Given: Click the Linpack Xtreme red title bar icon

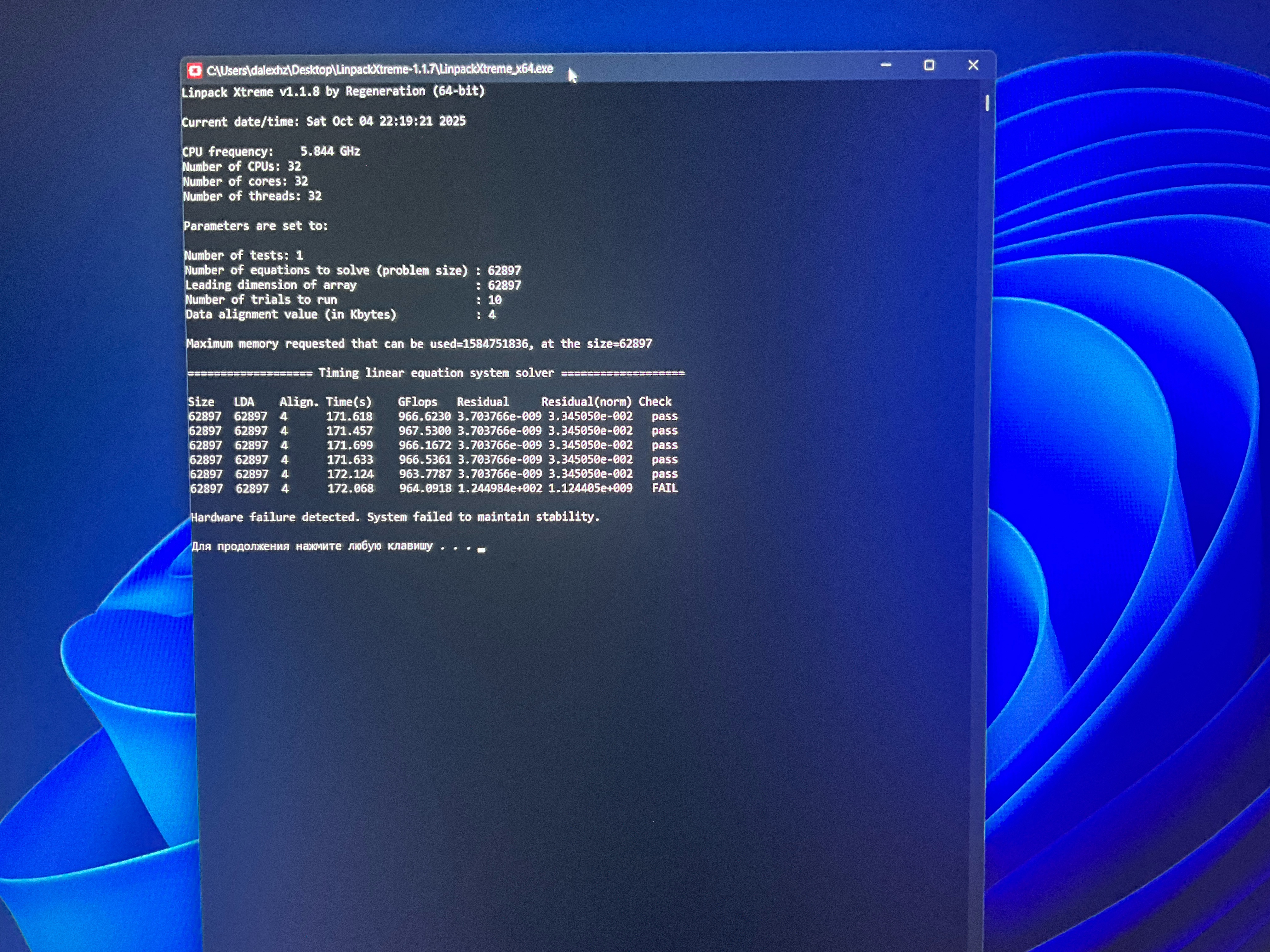Looking at the screenshot, I should tap(195, 71).
